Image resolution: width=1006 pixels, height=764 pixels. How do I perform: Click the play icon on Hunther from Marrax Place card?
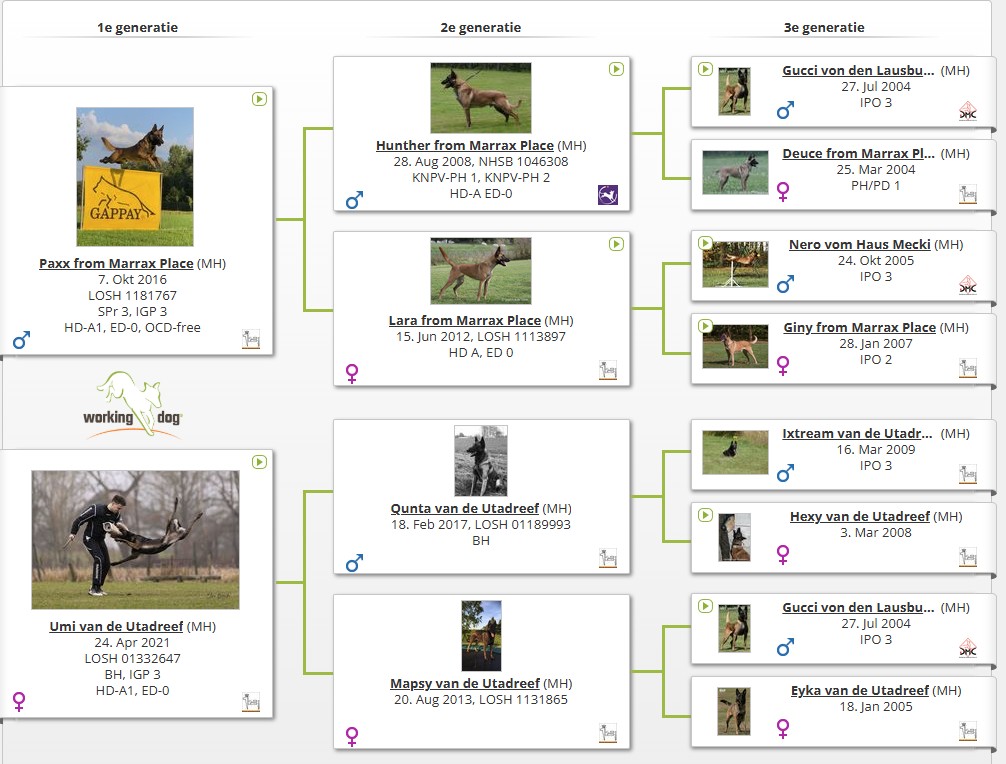tap(617, 69)
